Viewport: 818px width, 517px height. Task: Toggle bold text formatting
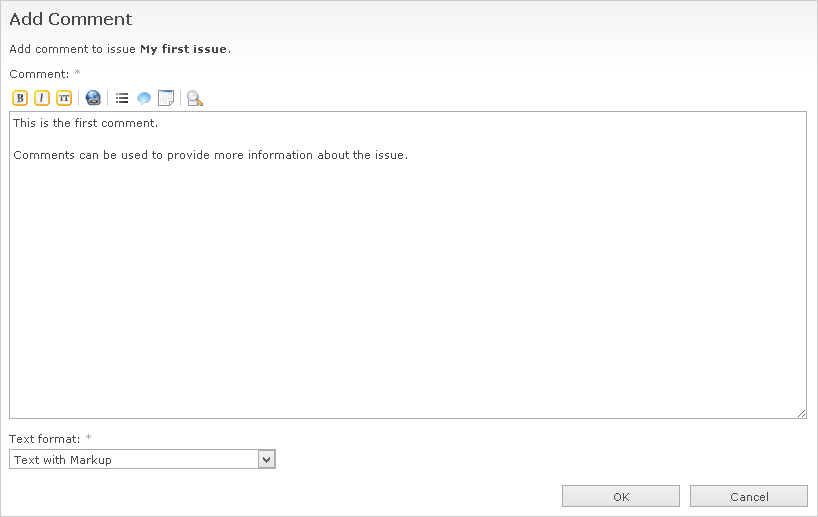pyautogui.click(x=20, y=98)
